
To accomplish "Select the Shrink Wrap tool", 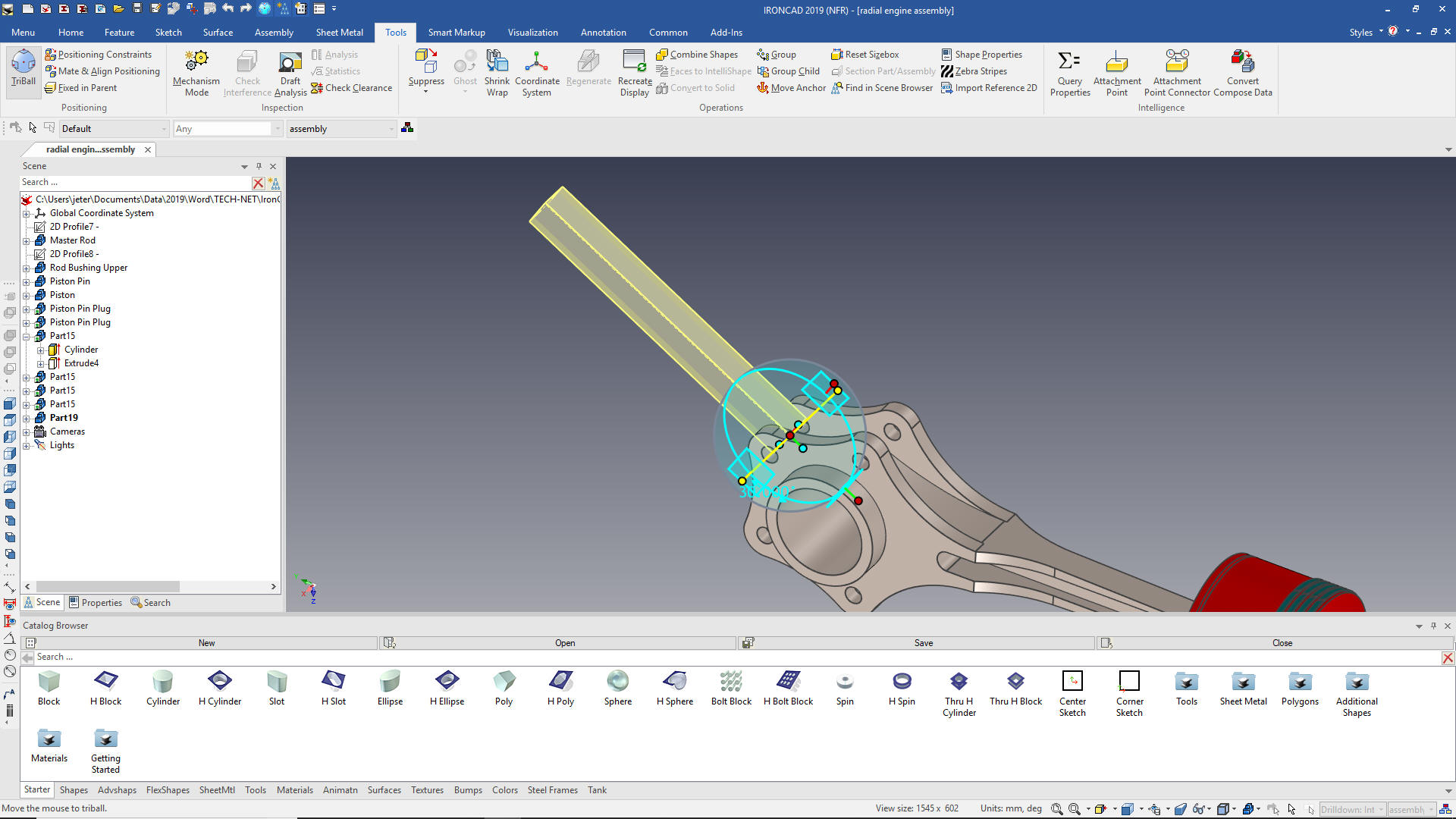I will click(497, 73).
